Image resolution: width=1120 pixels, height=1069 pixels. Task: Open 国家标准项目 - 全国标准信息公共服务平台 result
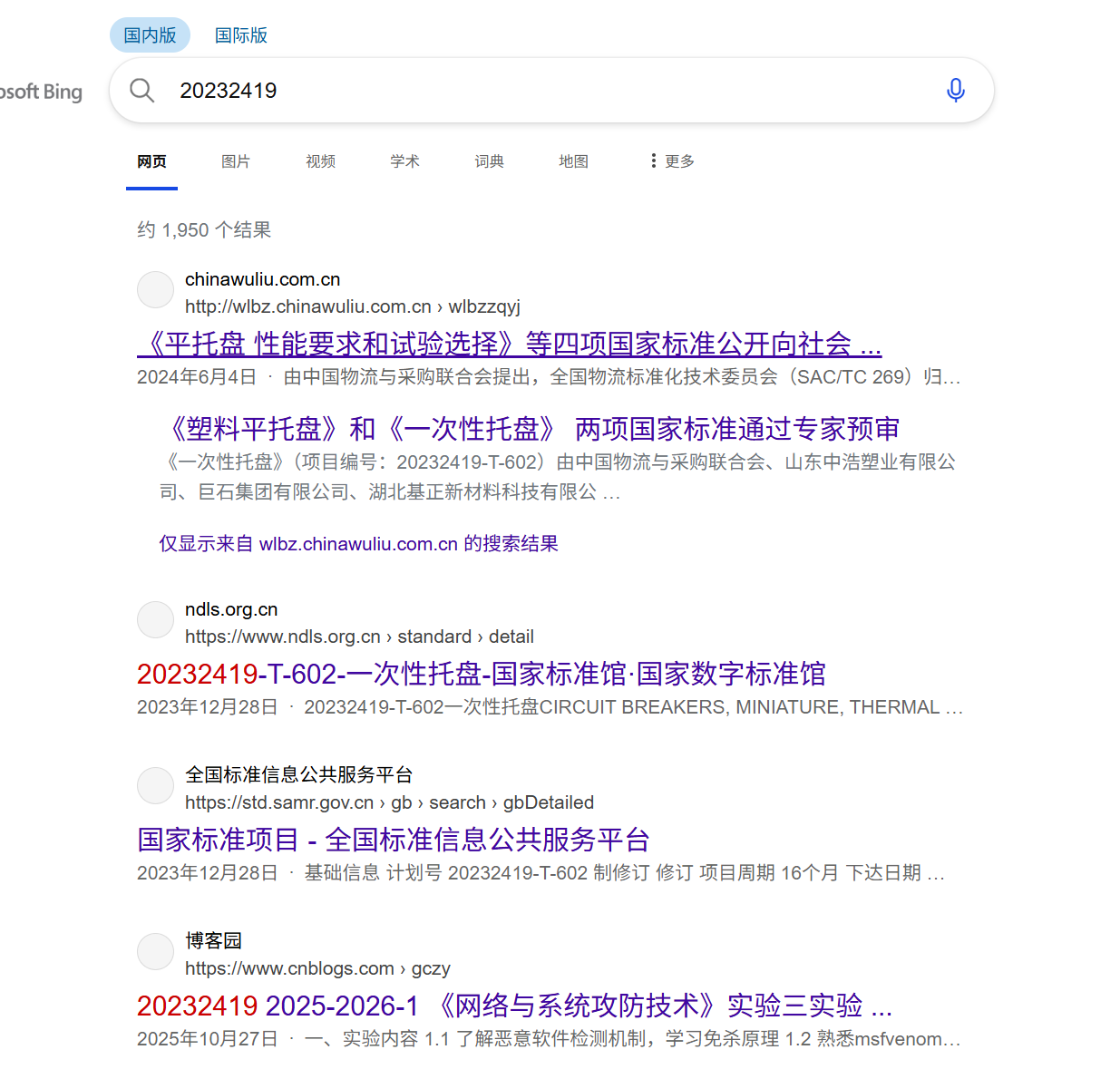point(394,840)
